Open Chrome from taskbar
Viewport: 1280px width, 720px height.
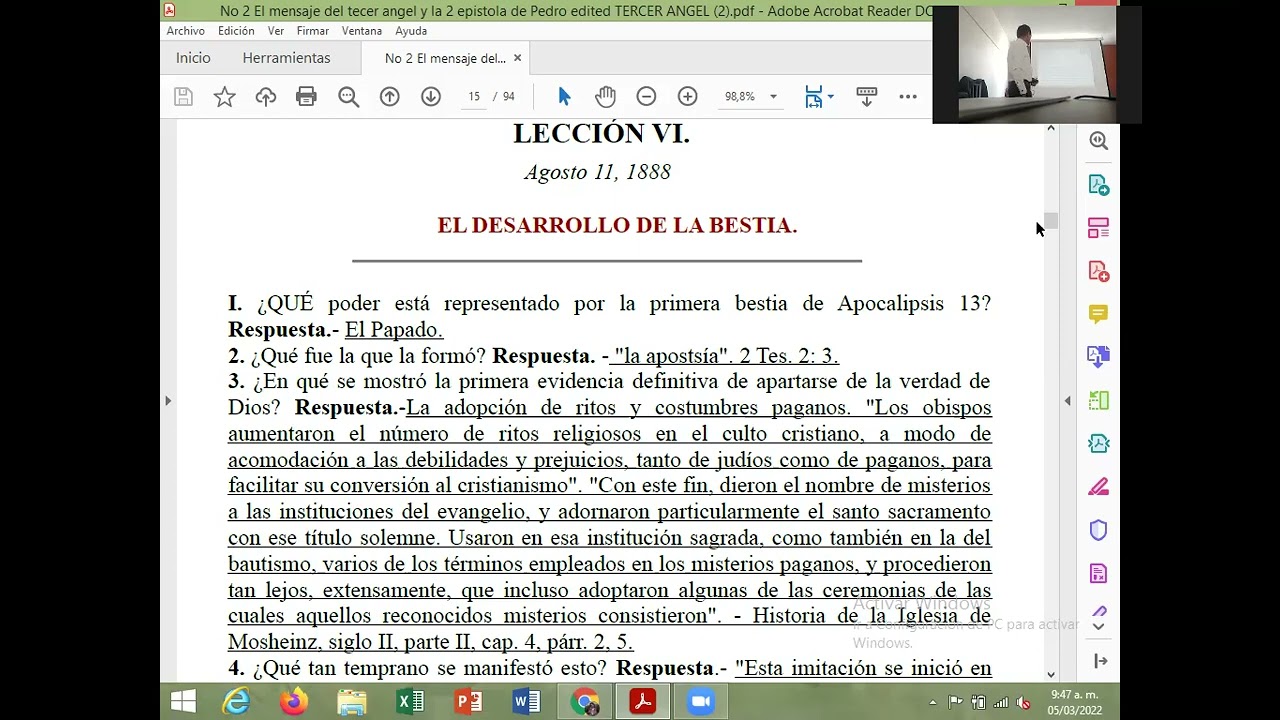[585, 702]
